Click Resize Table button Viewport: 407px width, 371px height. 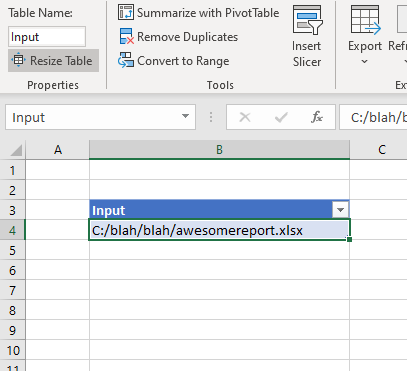click(53, 61)
